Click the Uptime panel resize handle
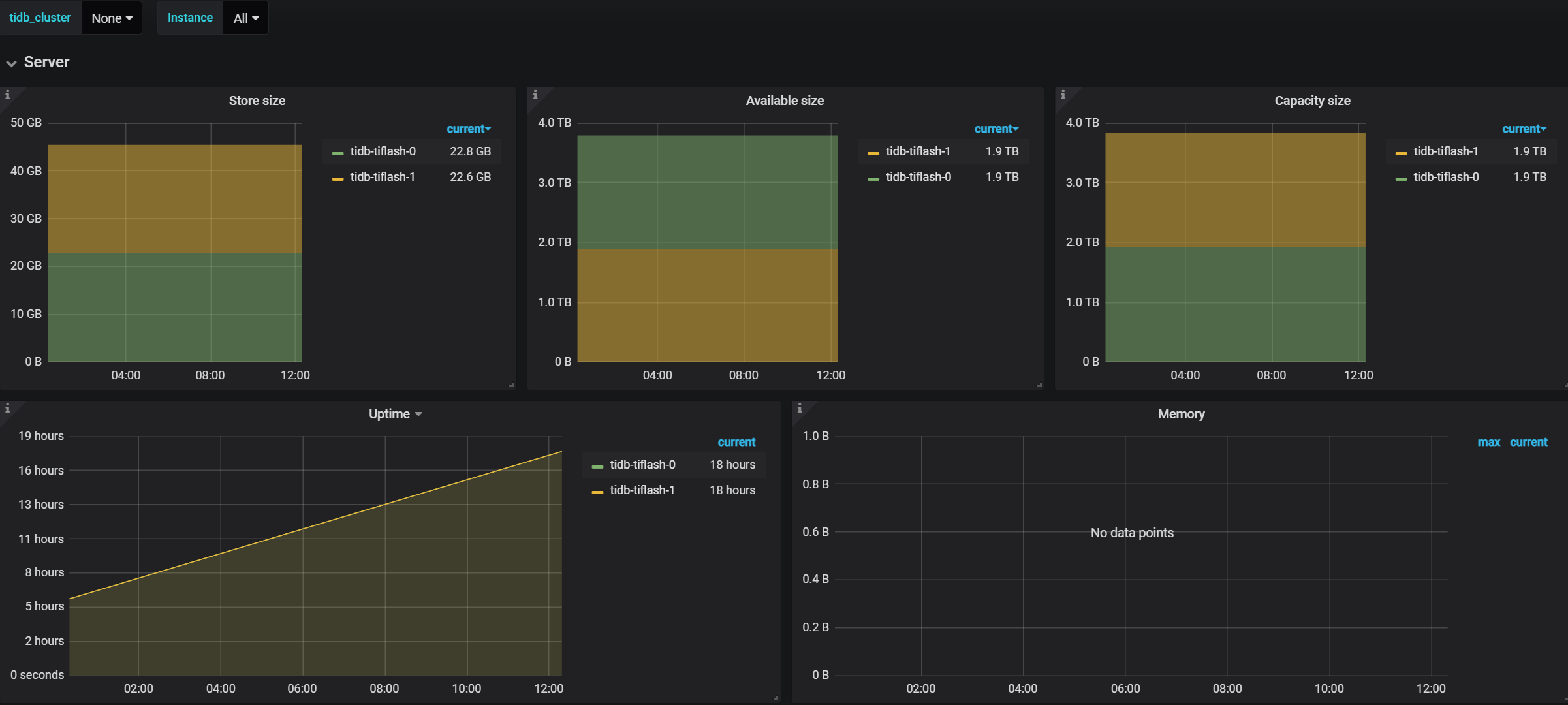Image resolution: width=1568 pixels, height=705 pixels. point(776,698)
